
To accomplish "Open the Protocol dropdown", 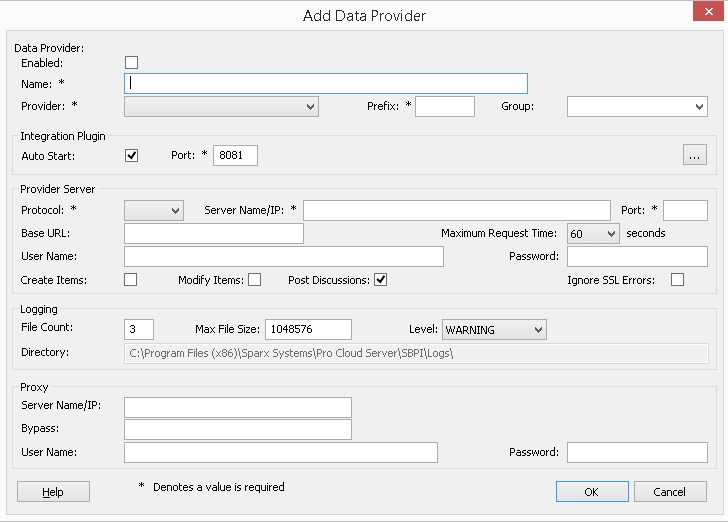I will click(154, 210).
